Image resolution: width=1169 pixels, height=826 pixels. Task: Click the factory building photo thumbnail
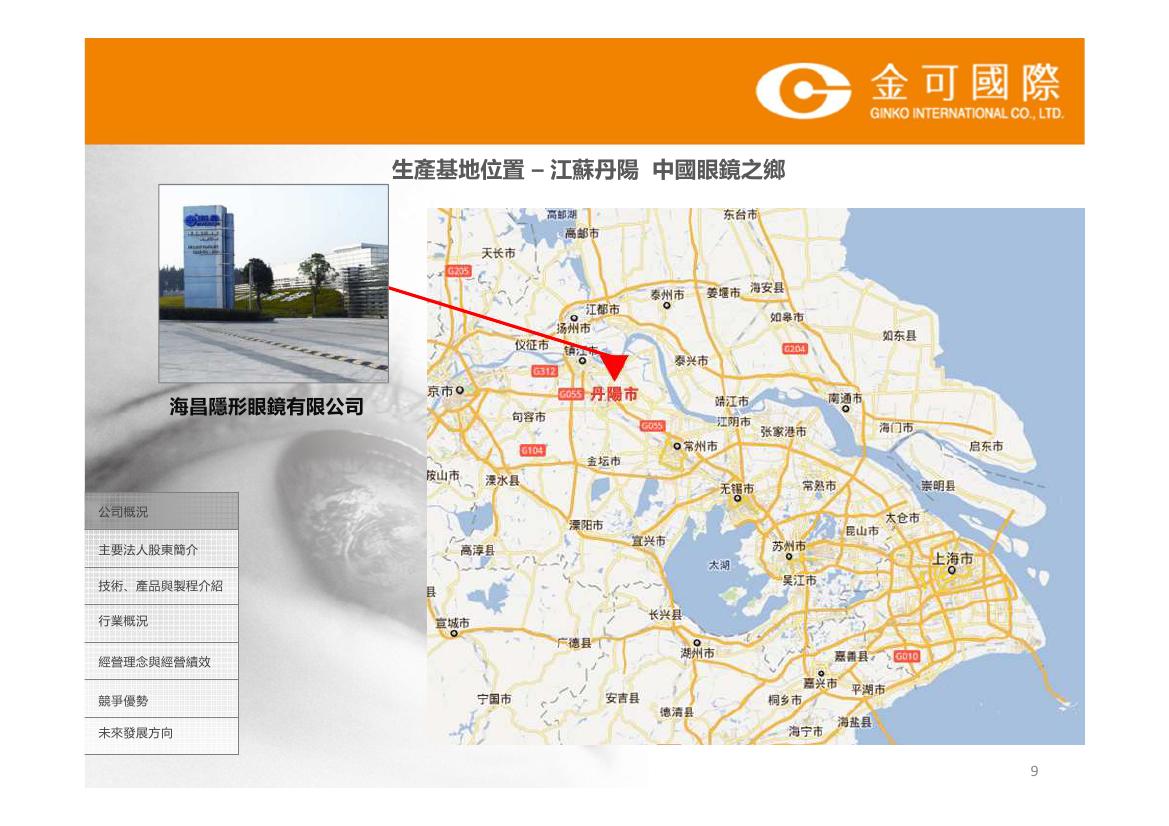274,283
